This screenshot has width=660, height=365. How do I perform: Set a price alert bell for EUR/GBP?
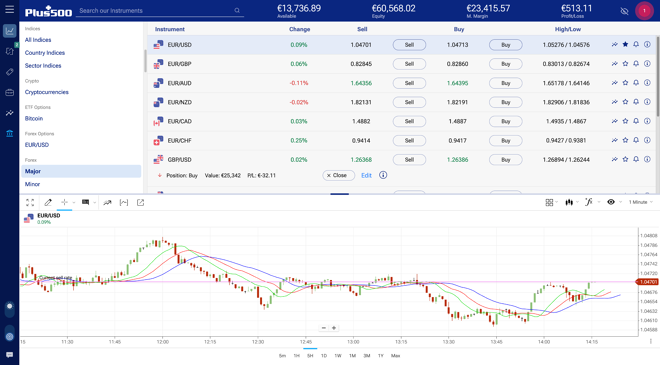[636, 64]
